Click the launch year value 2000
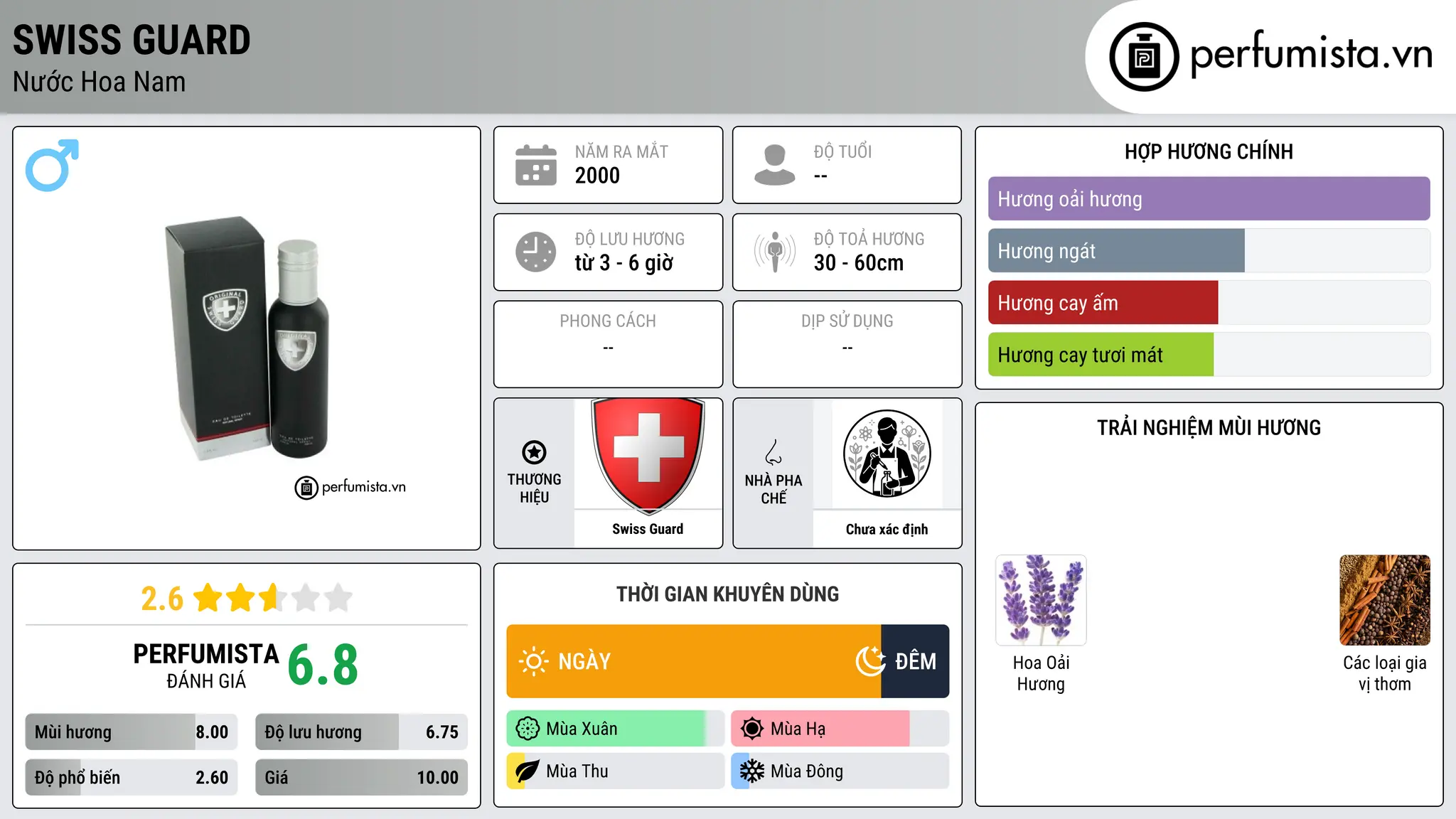This screenshot has width=1456, height=819. point(597,176)
